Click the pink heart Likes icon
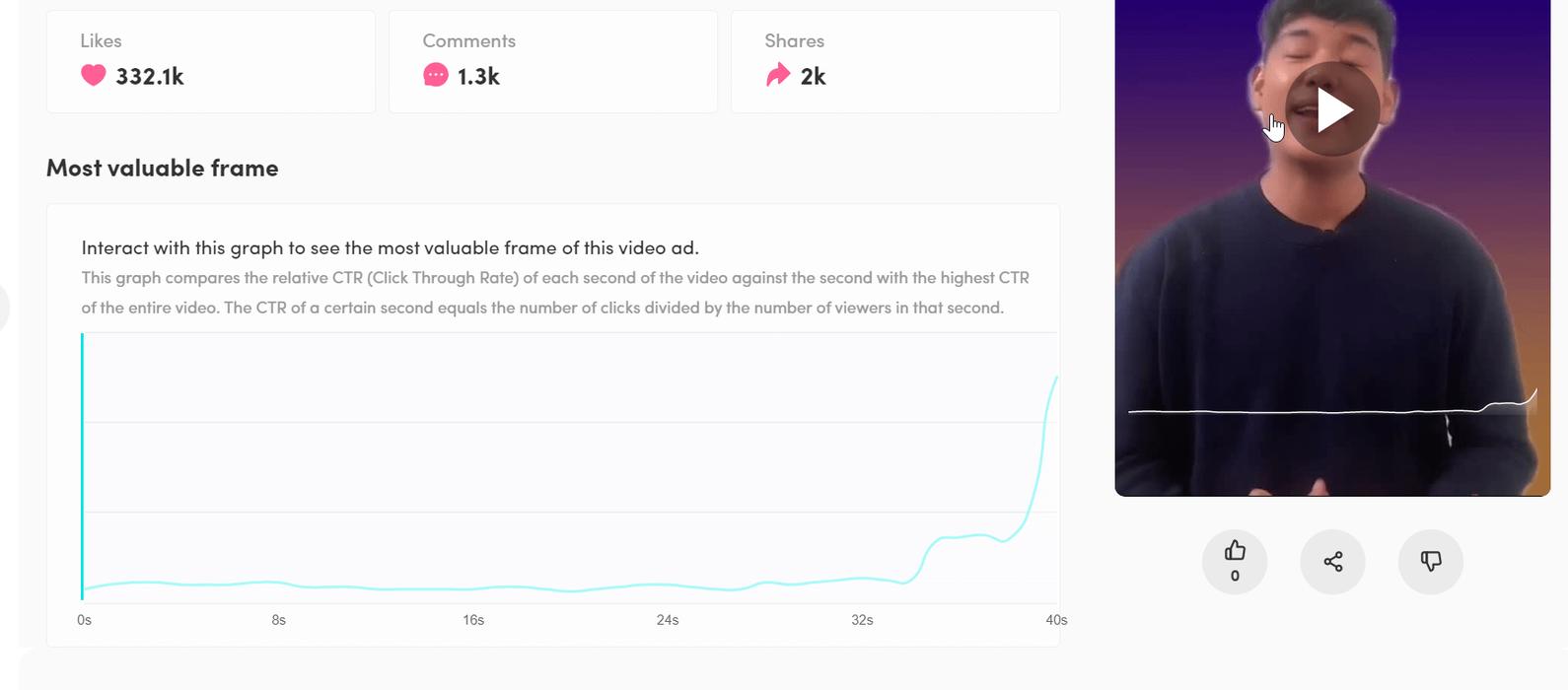 [x=94, y=75]
